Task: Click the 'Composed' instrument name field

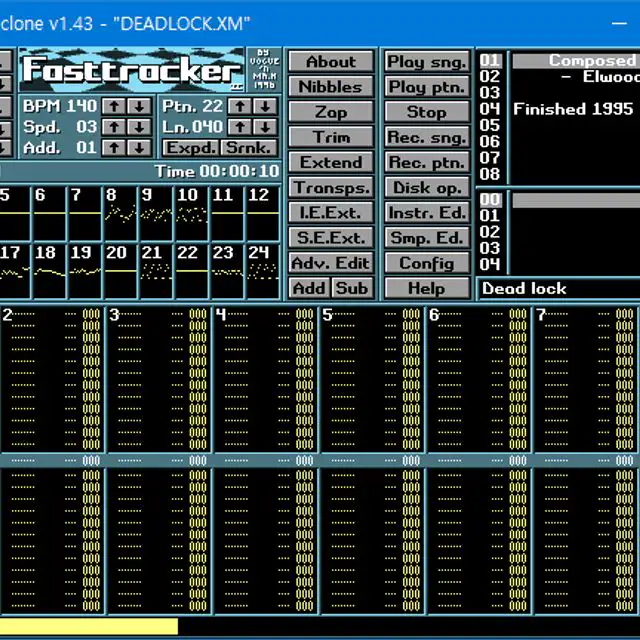Action: pyautogui.click(x=576, y=60)
